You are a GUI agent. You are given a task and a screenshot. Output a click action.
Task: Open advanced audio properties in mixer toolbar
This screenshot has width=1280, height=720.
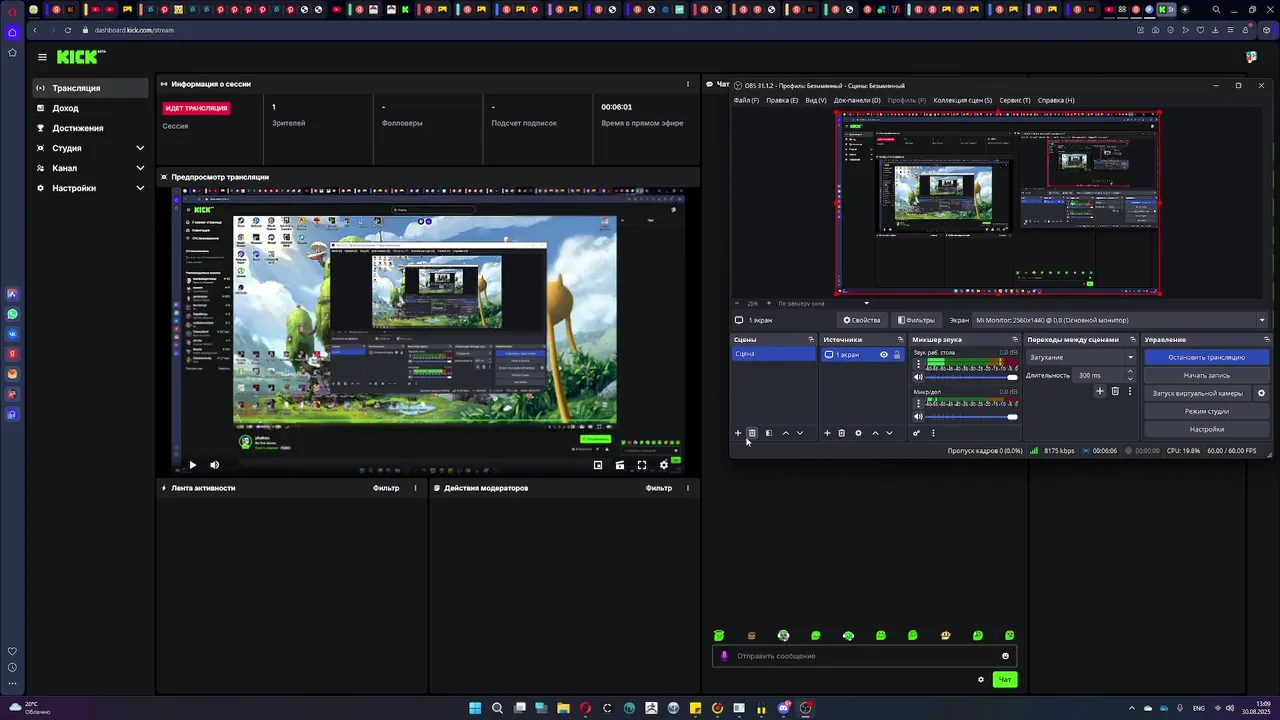[x=916, y=433]
